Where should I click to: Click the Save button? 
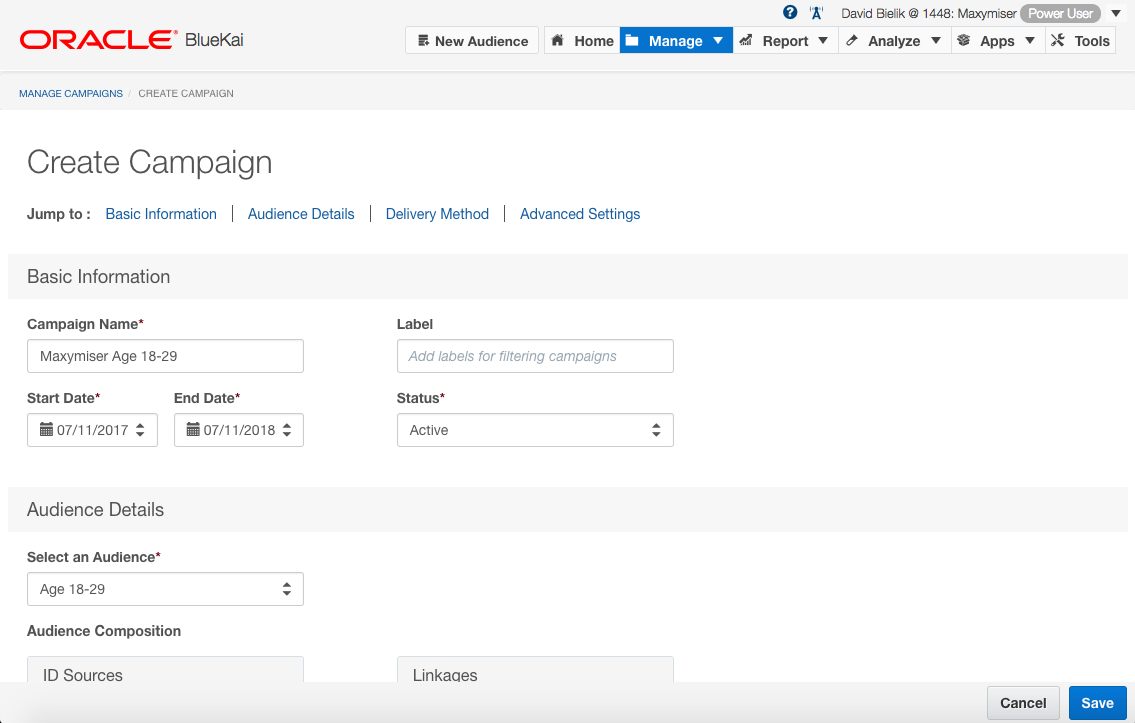[1097, 703]
